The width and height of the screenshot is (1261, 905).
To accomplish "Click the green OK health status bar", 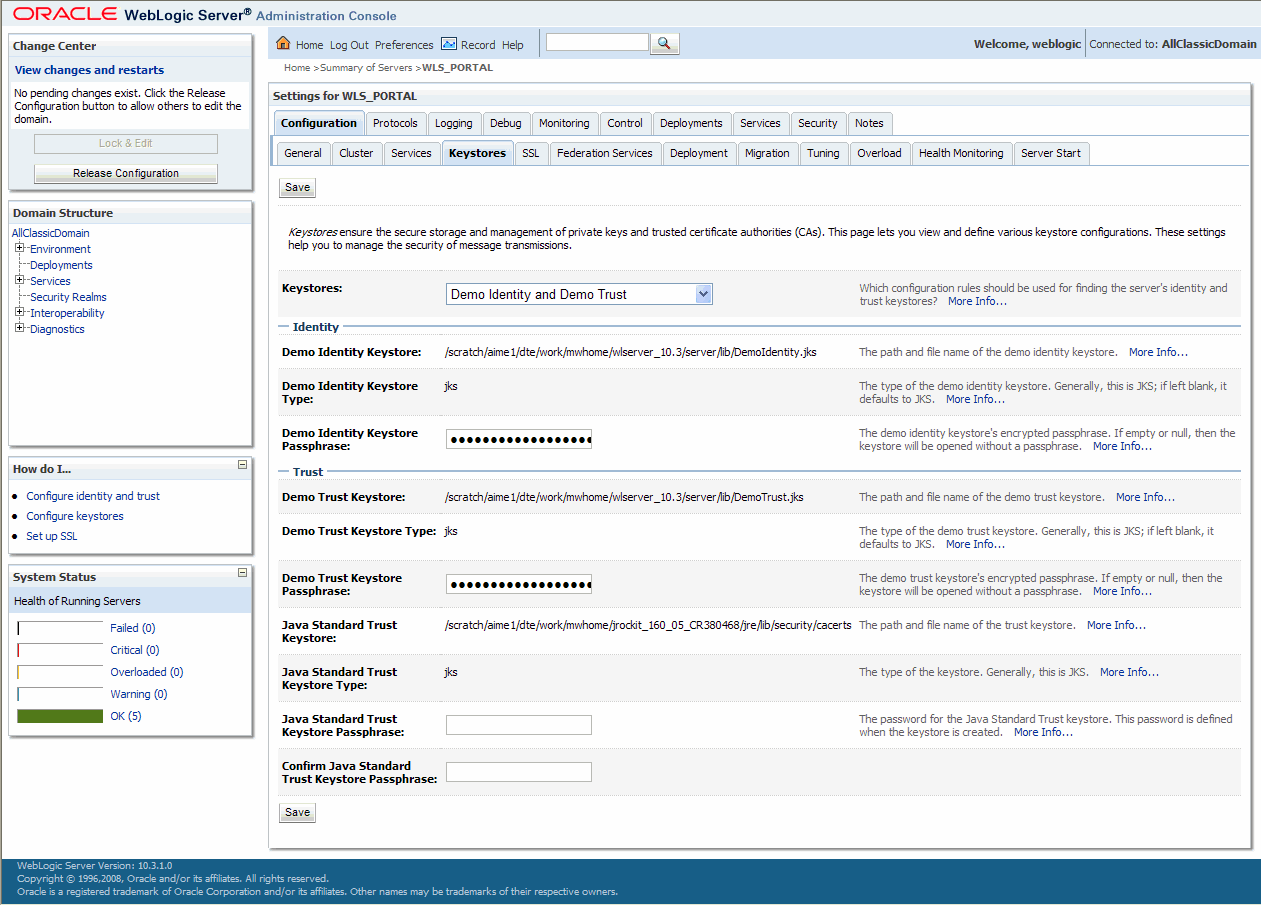I will [x=60, y=716].
